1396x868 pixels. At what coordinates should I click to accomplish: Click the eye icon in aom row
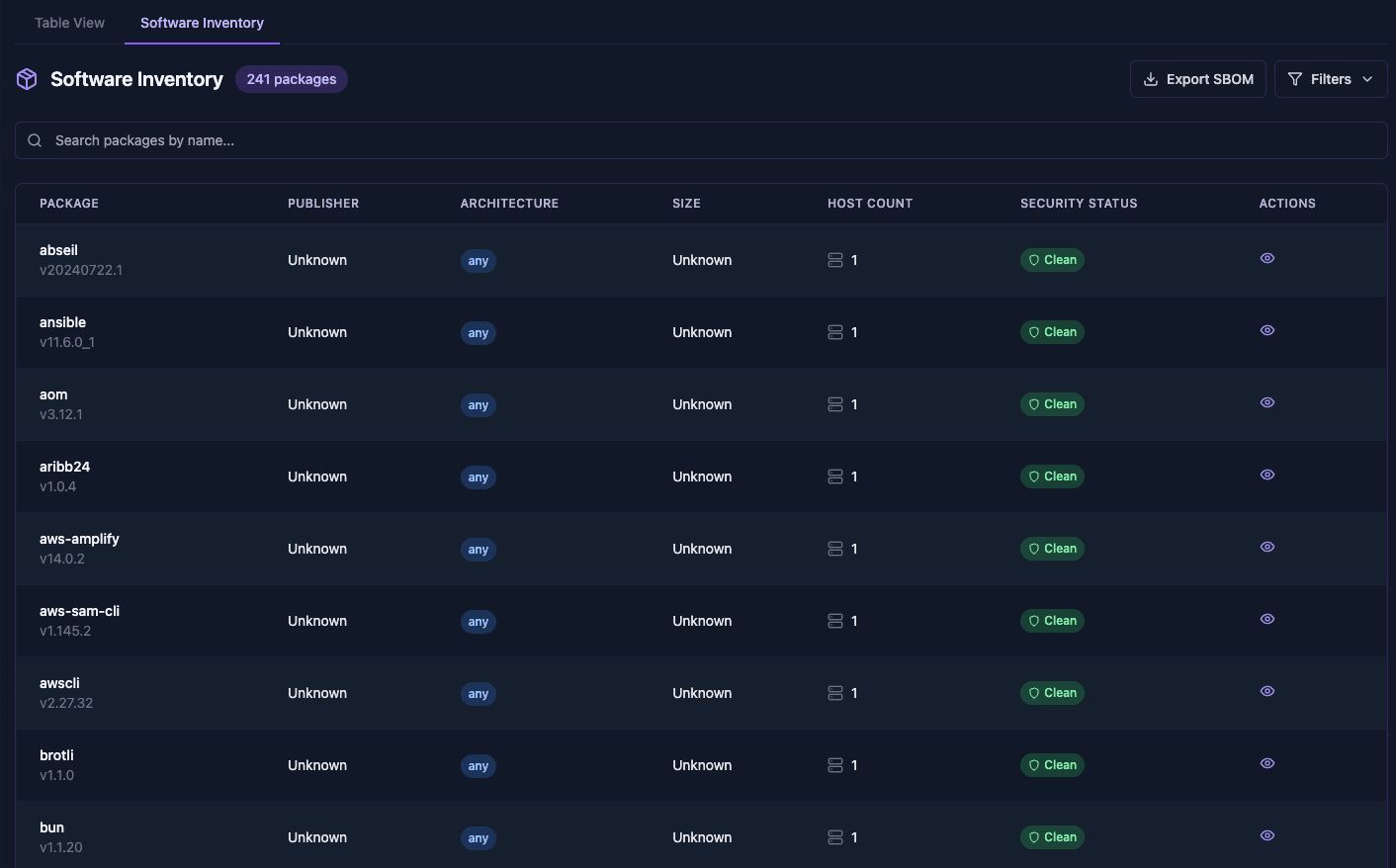pos(1266,403)
